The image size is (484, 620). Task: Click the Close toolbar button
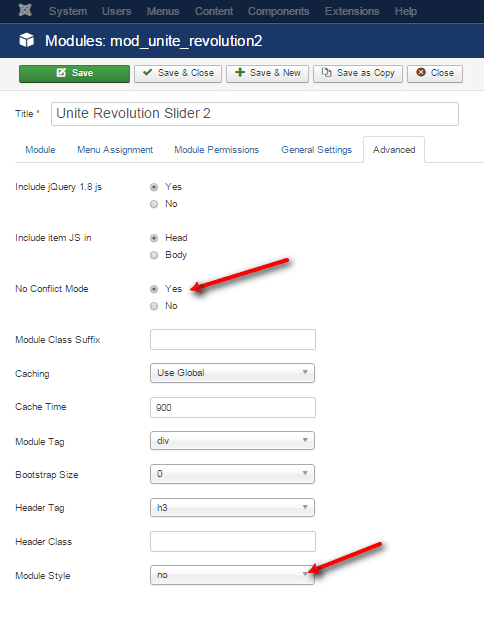pos(435,74)
